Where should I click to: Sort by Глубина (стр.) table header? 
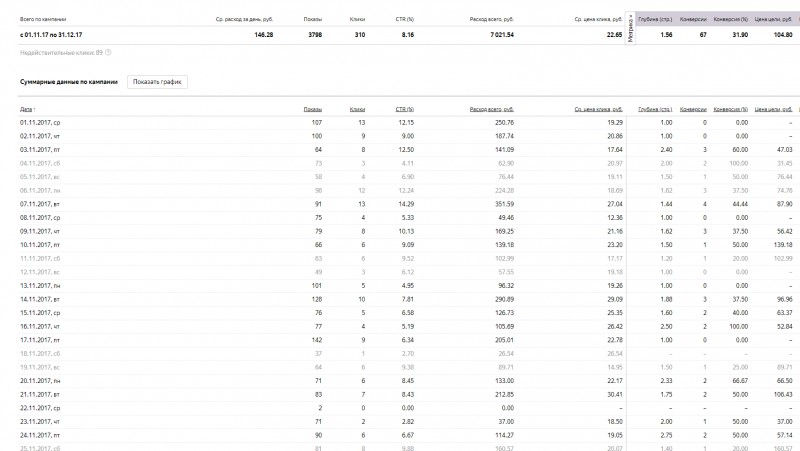click(655, 109)
